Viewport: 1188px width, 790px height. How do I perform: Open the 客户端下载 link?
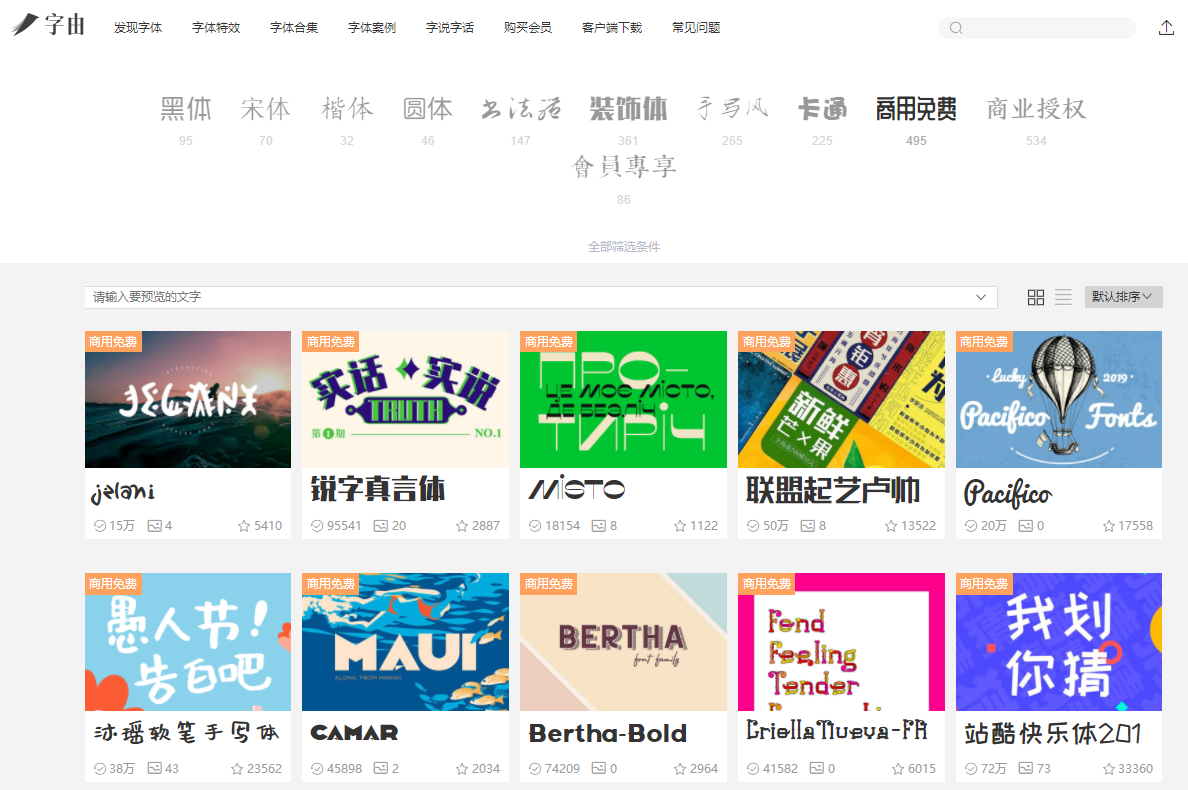pyautogui.click(x=612, y=28)
